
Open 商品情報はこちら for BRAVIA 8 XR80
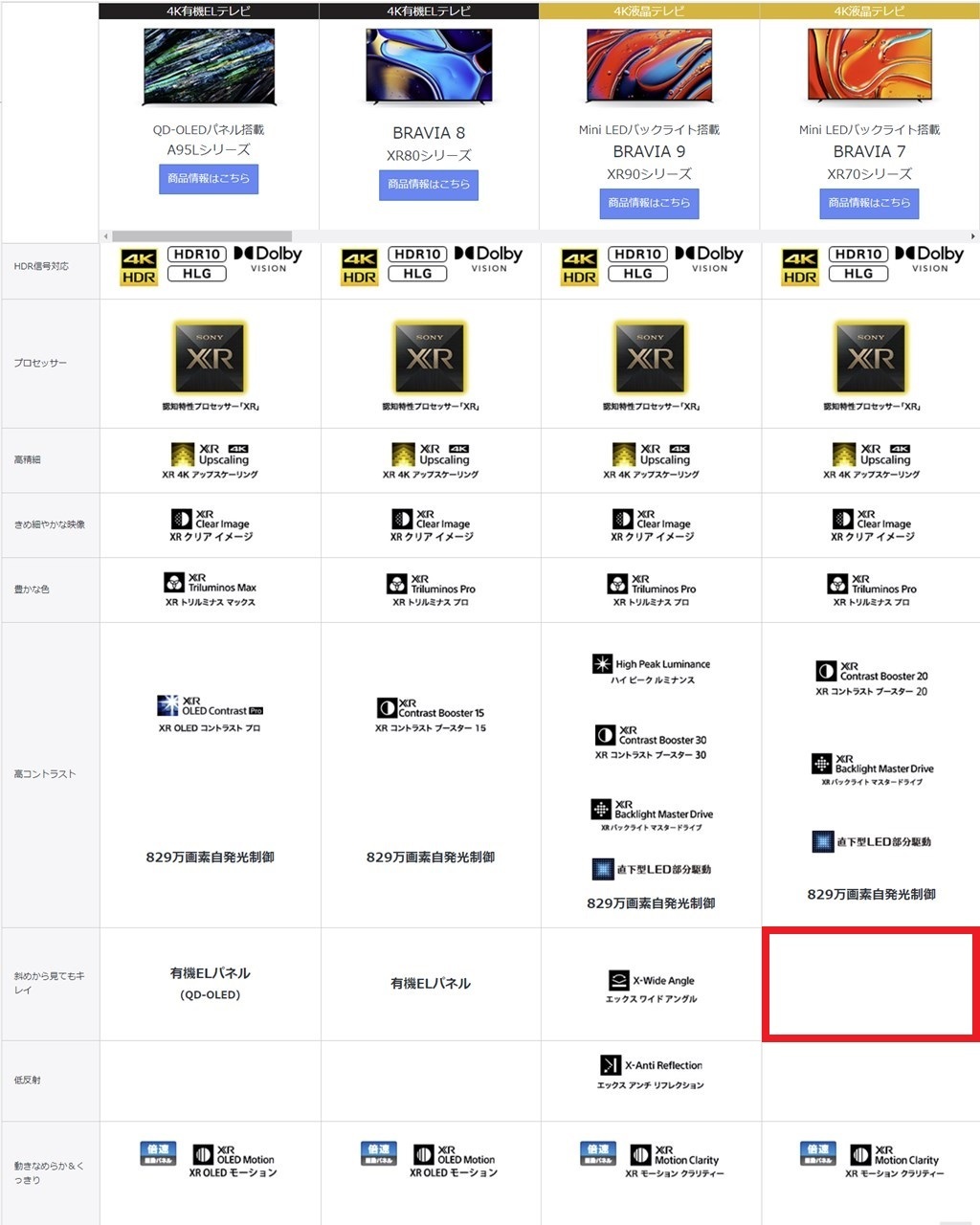pyautogui.click(x=429, y=185)
